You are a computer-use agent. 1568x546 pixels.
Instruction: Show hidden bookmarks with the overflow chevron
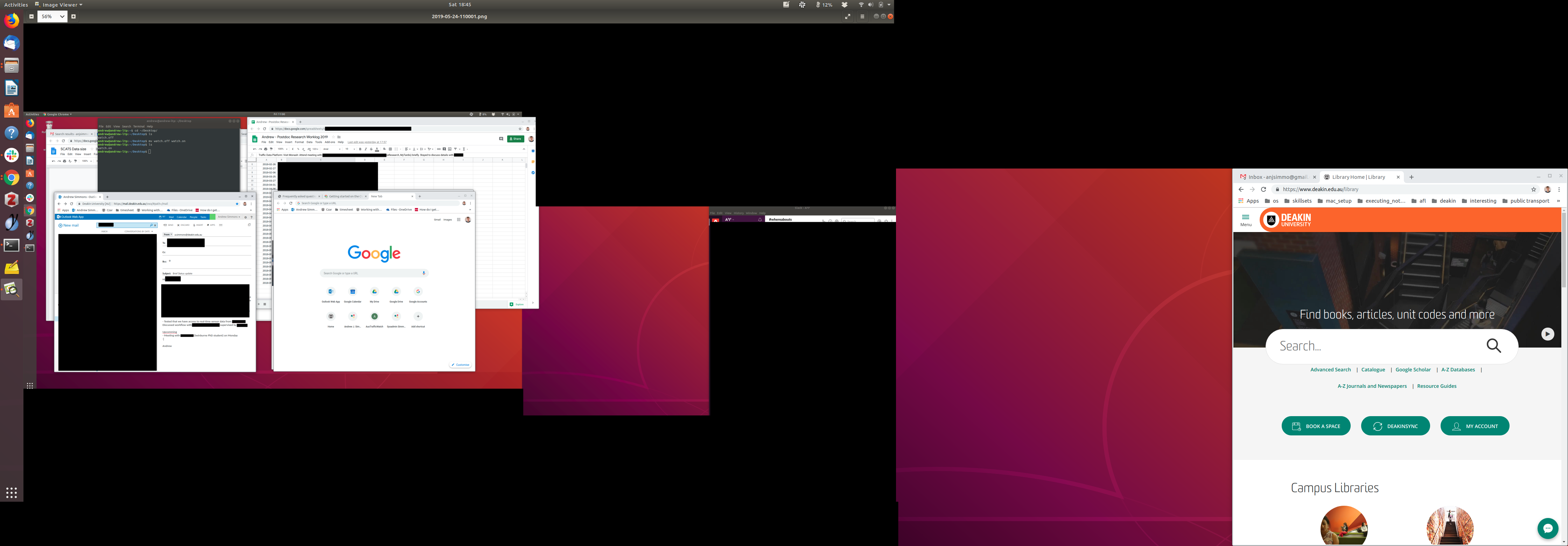pos(1558,201)
